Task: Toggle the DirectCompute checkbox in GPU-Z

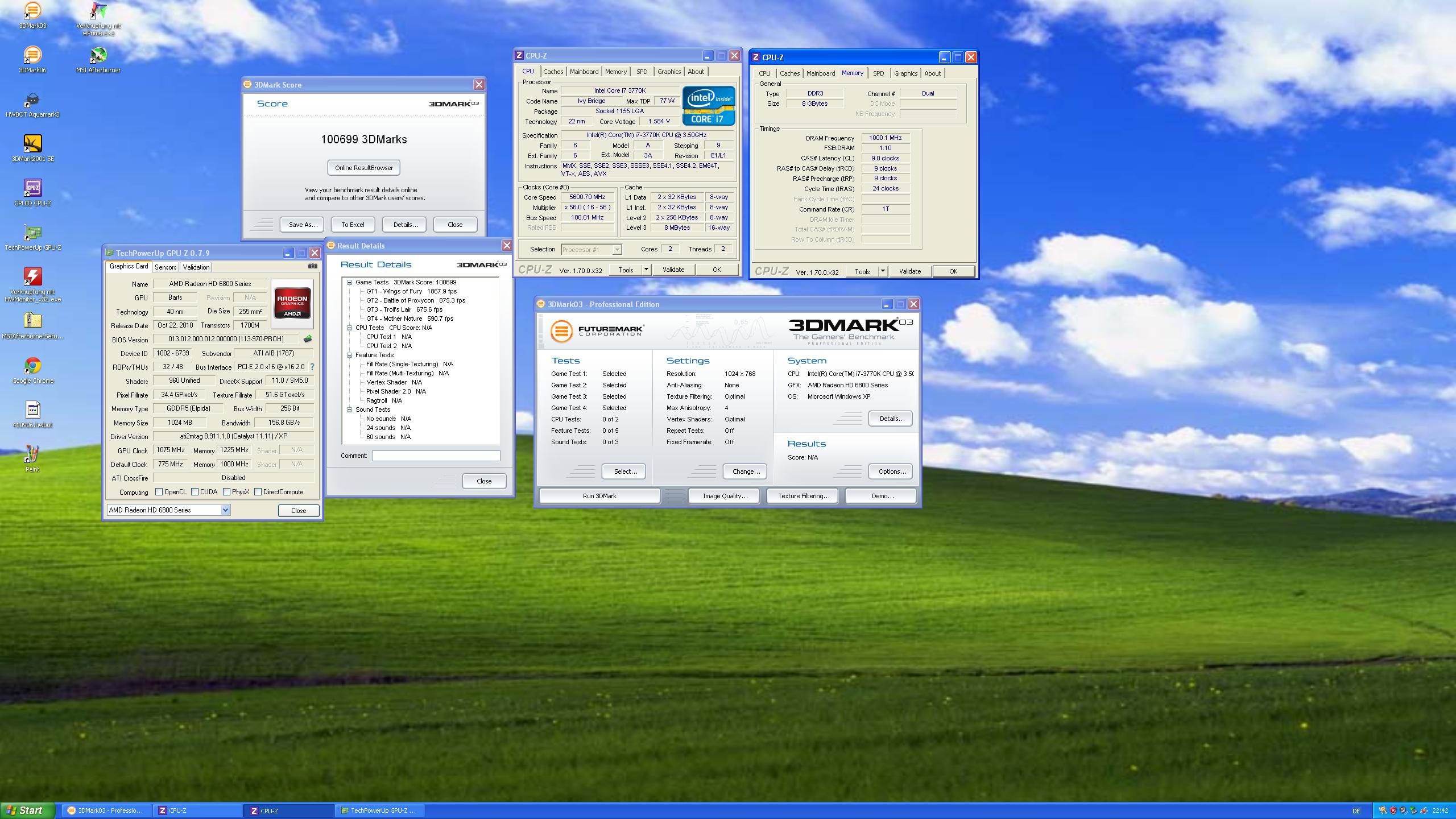Action: (258, 492)
